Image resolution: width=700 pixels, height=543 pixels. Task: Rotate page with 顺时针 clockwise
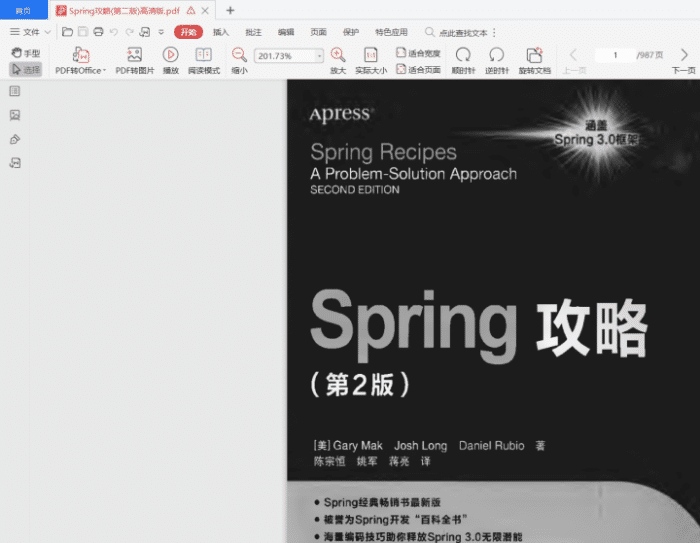pyautogui.click(x=463, y=60)
